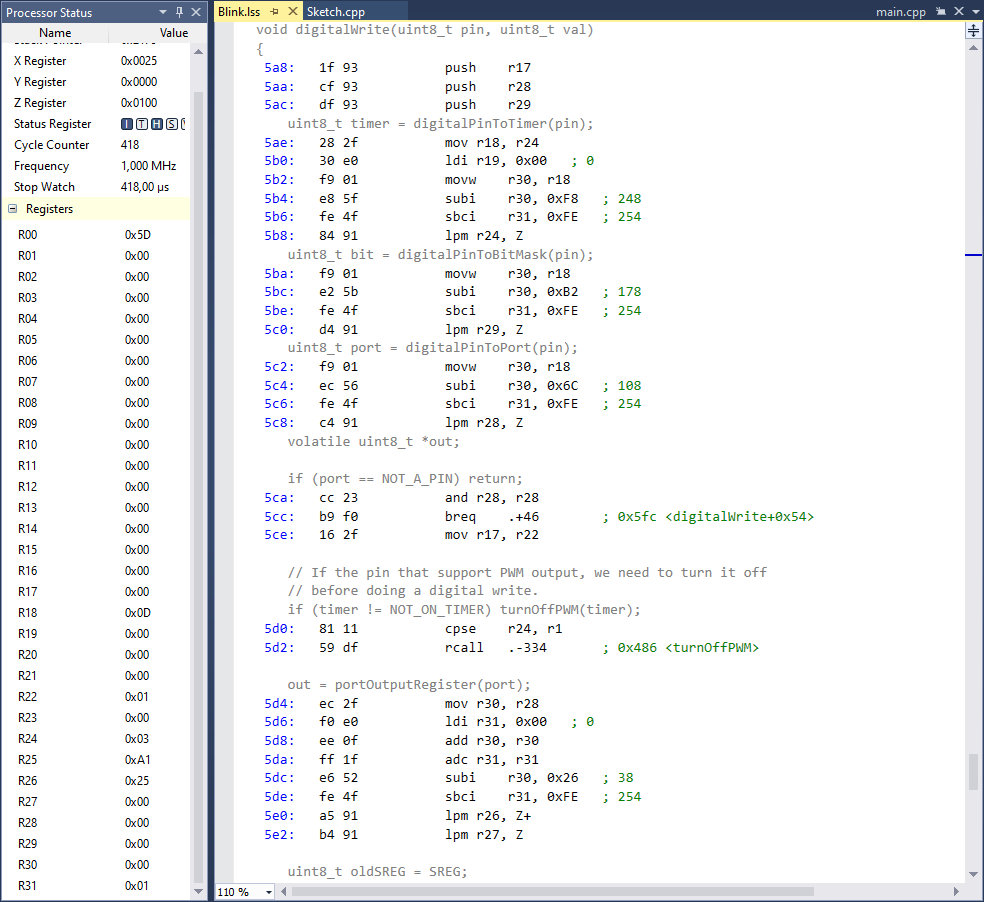Click the split-editor handle above the scrollbar
The width and height of the screenshot is (984, 902).
pos(973,30)
